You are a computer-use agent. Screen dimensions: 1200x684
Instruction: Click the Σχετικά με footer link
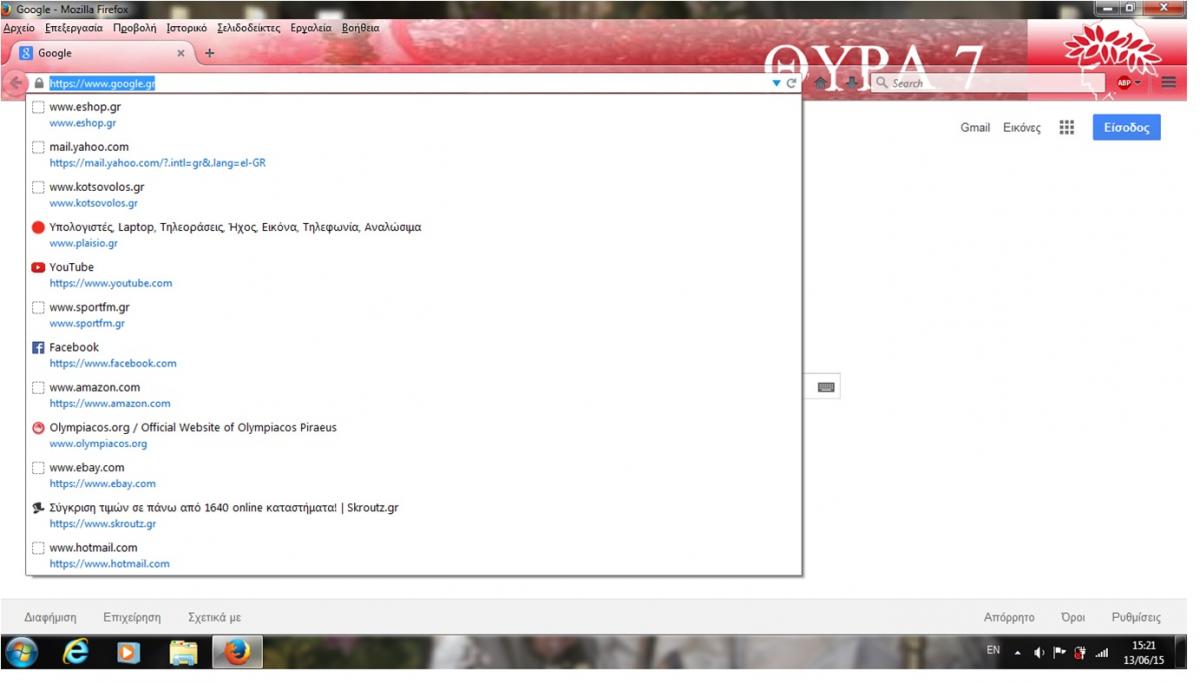(214, 617)
